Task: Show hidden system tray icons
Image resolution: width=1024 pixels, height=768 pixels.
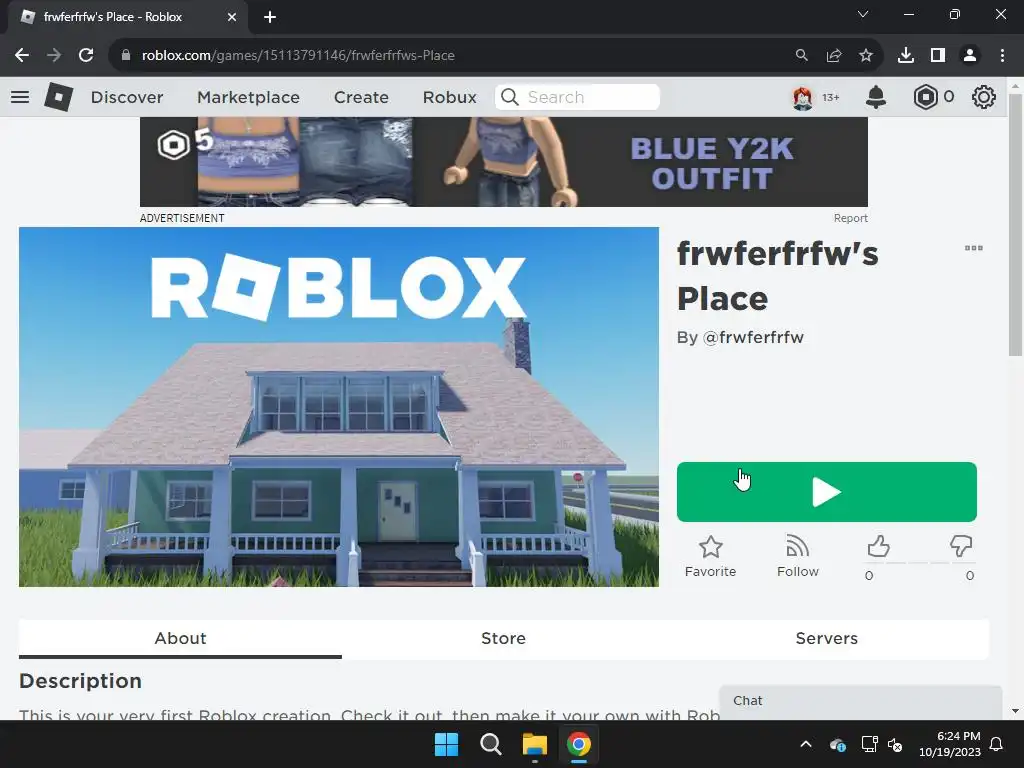Action: (806, 744)
